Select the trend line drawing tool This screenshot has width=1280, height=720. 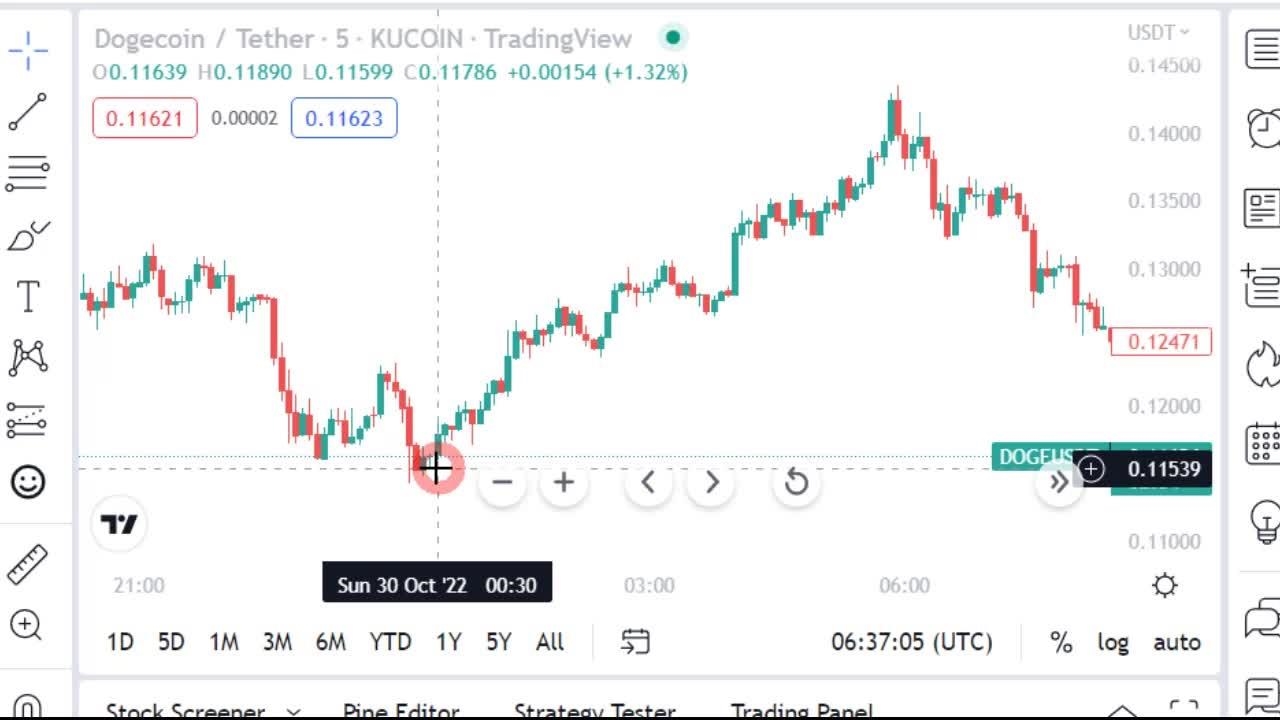pyautogui.click(x=28, y=112)
